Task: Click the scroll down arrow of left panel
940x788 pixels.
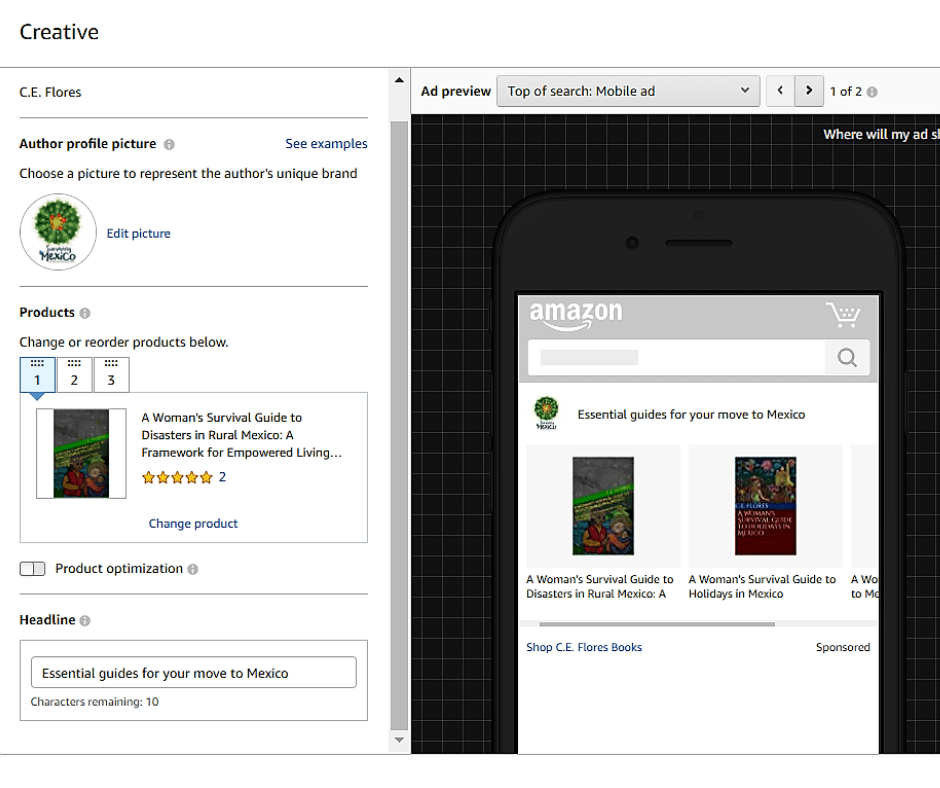Action: pos(399,741)
